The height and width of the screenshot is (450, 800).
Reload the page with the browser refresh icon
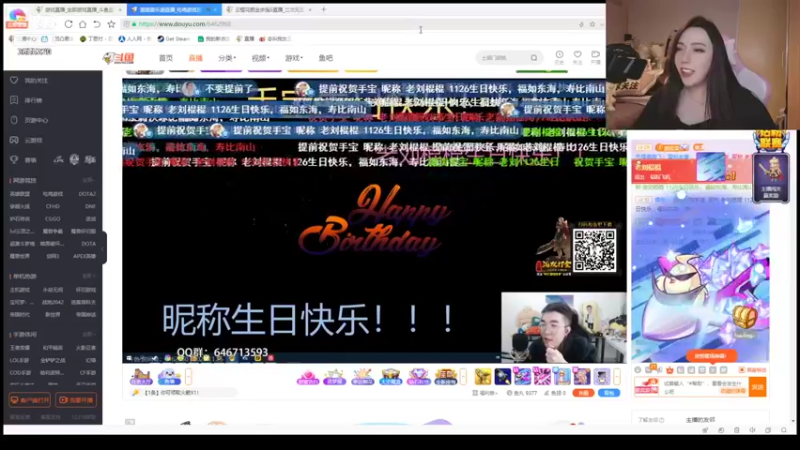tap(68, 24)
